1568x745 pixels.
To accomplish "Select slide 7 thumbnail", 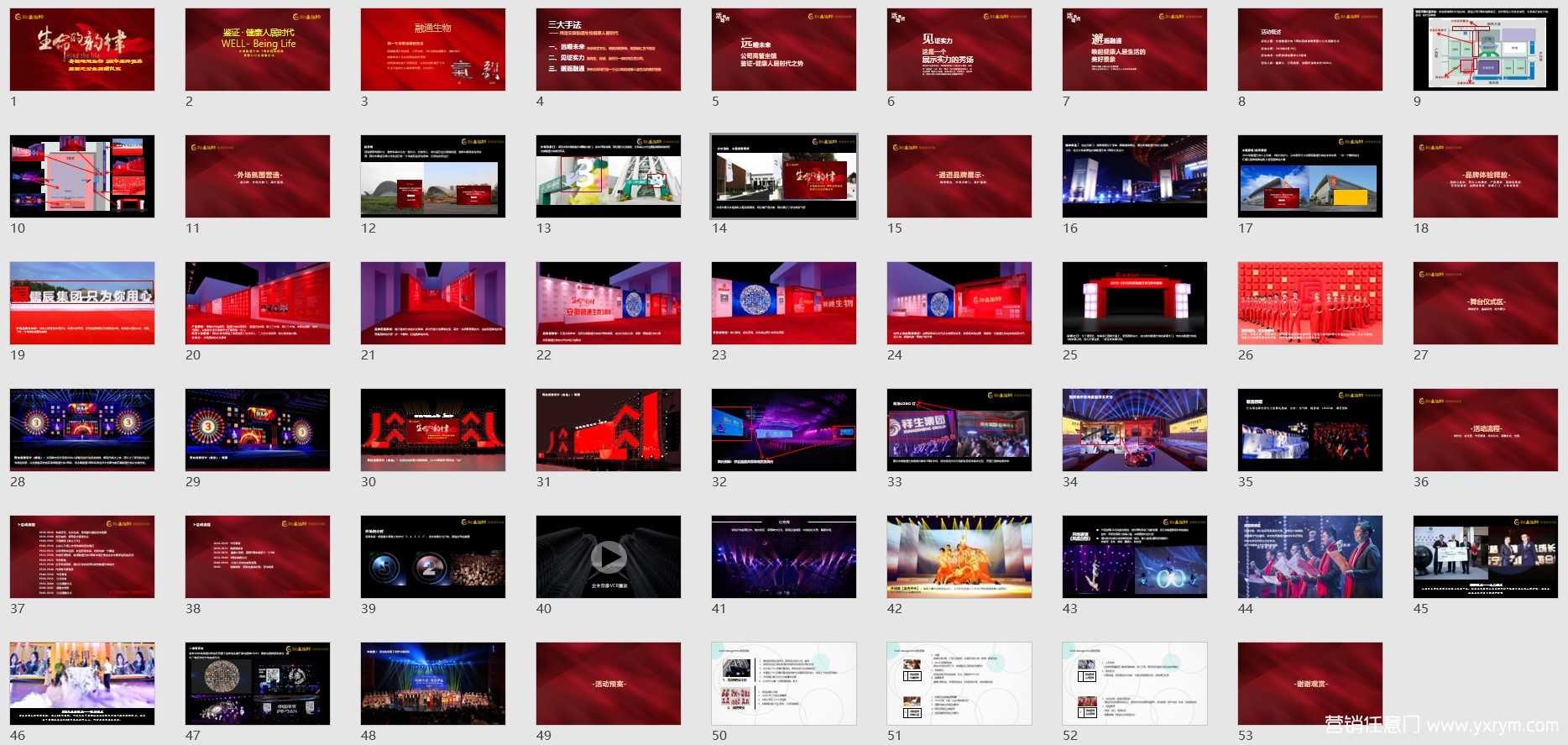I will point(1135,50).
